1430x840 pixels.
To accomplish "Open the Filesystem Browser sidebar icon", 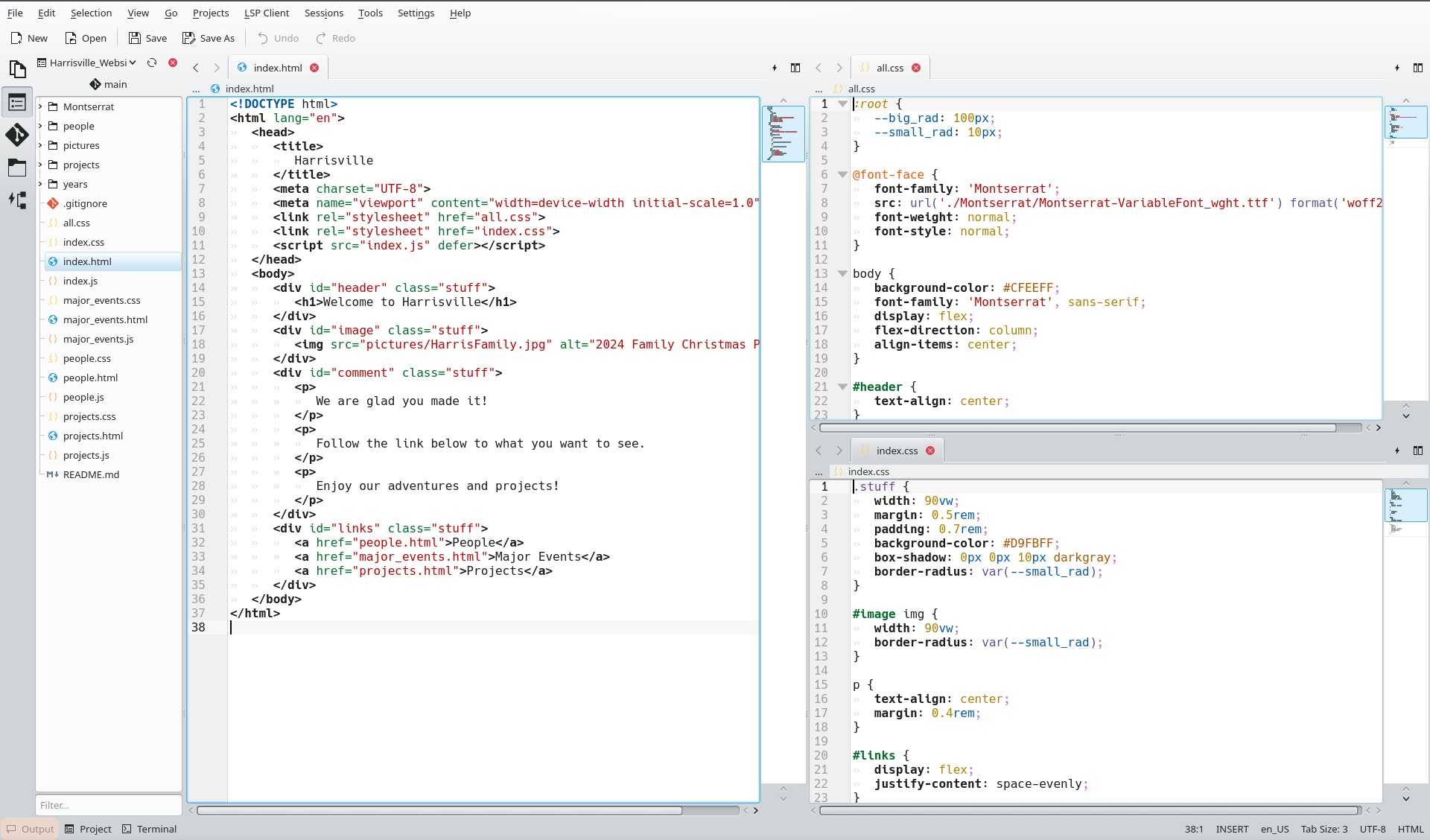I will click(x=17, y=168).
